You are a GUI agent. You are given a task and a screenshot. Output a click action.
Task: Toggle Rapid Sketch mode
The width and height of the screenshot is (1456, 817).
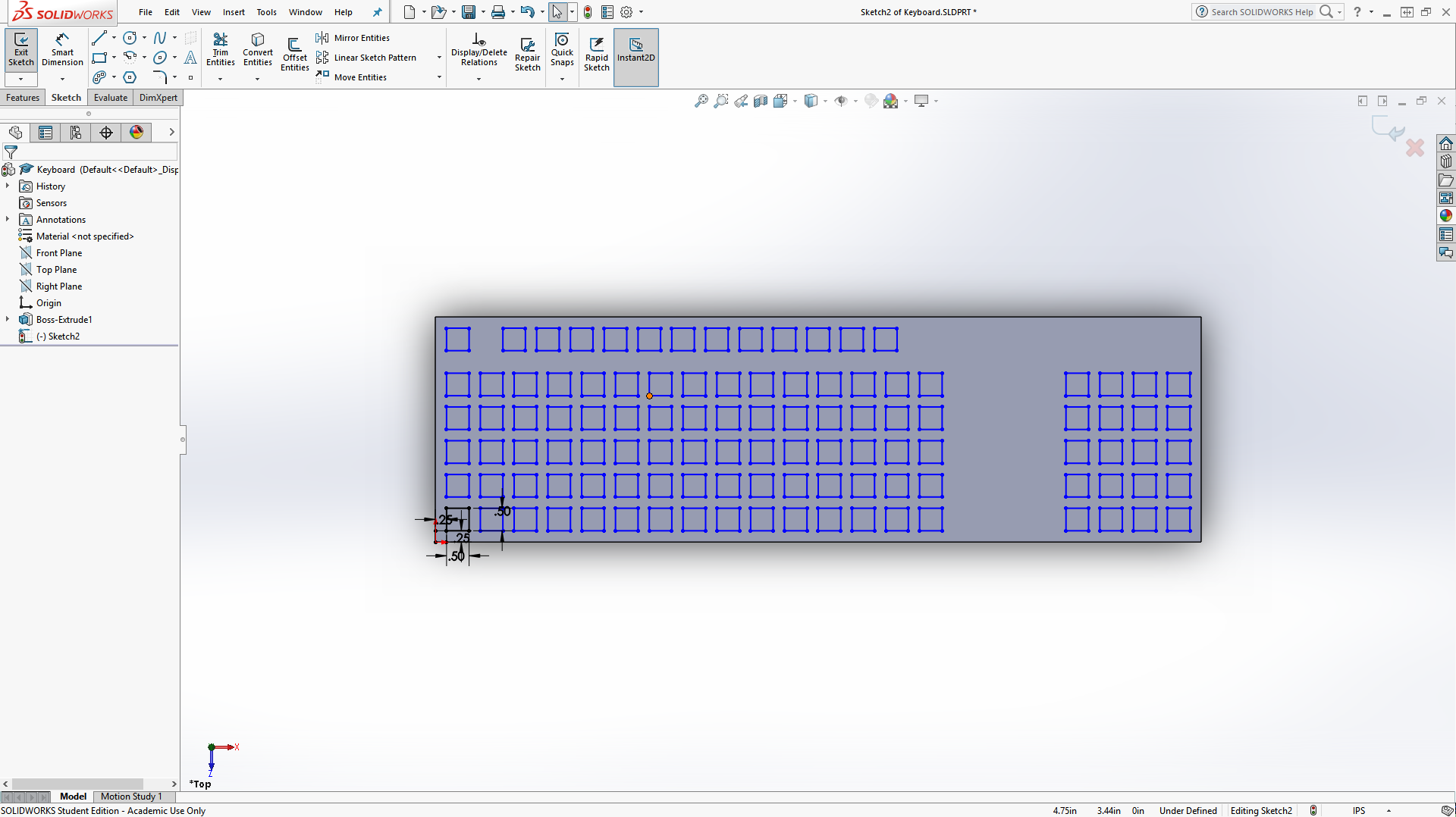596,54
